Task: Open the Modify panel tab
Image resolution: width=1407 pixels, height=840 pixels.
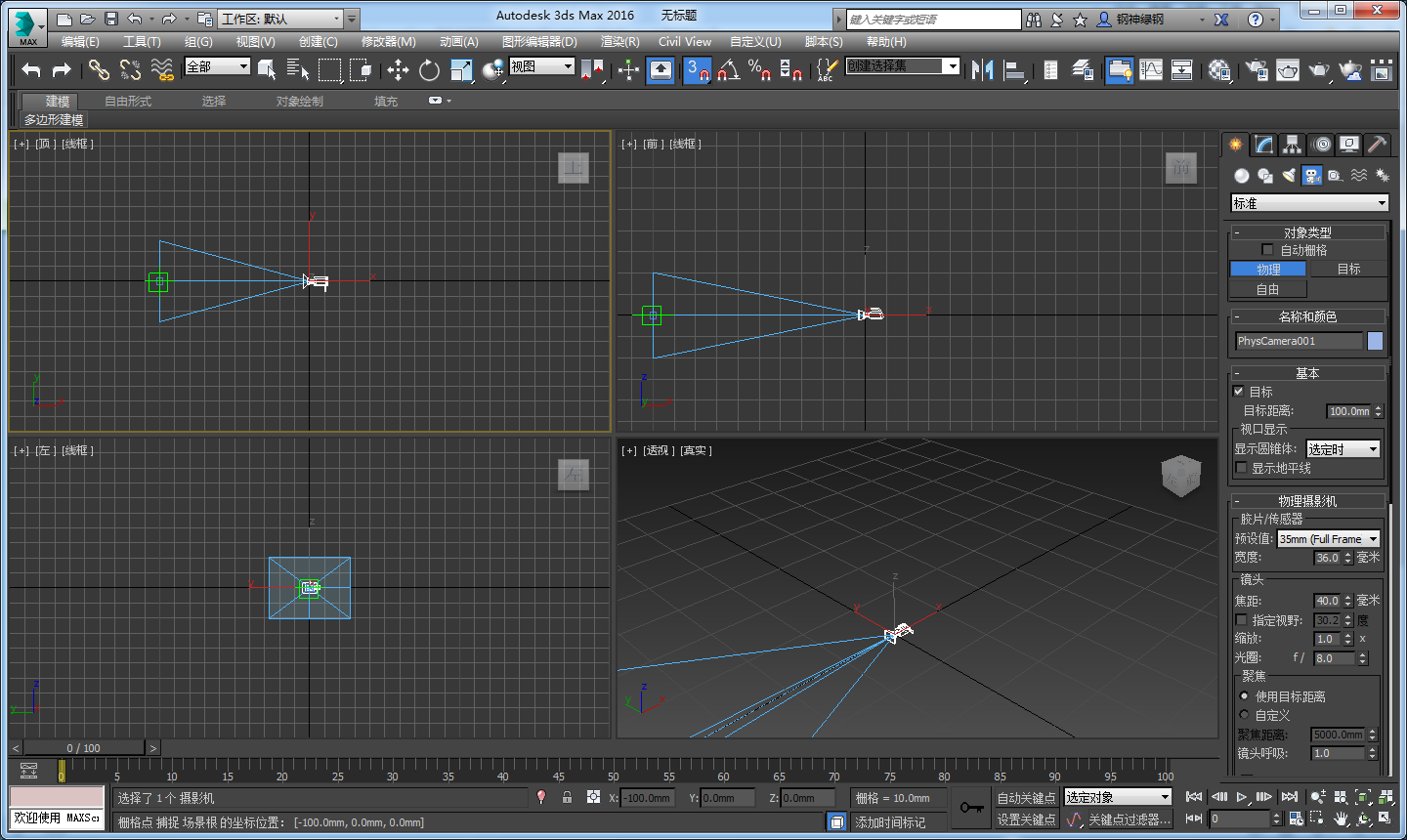Action: [x=1264, y=145]
